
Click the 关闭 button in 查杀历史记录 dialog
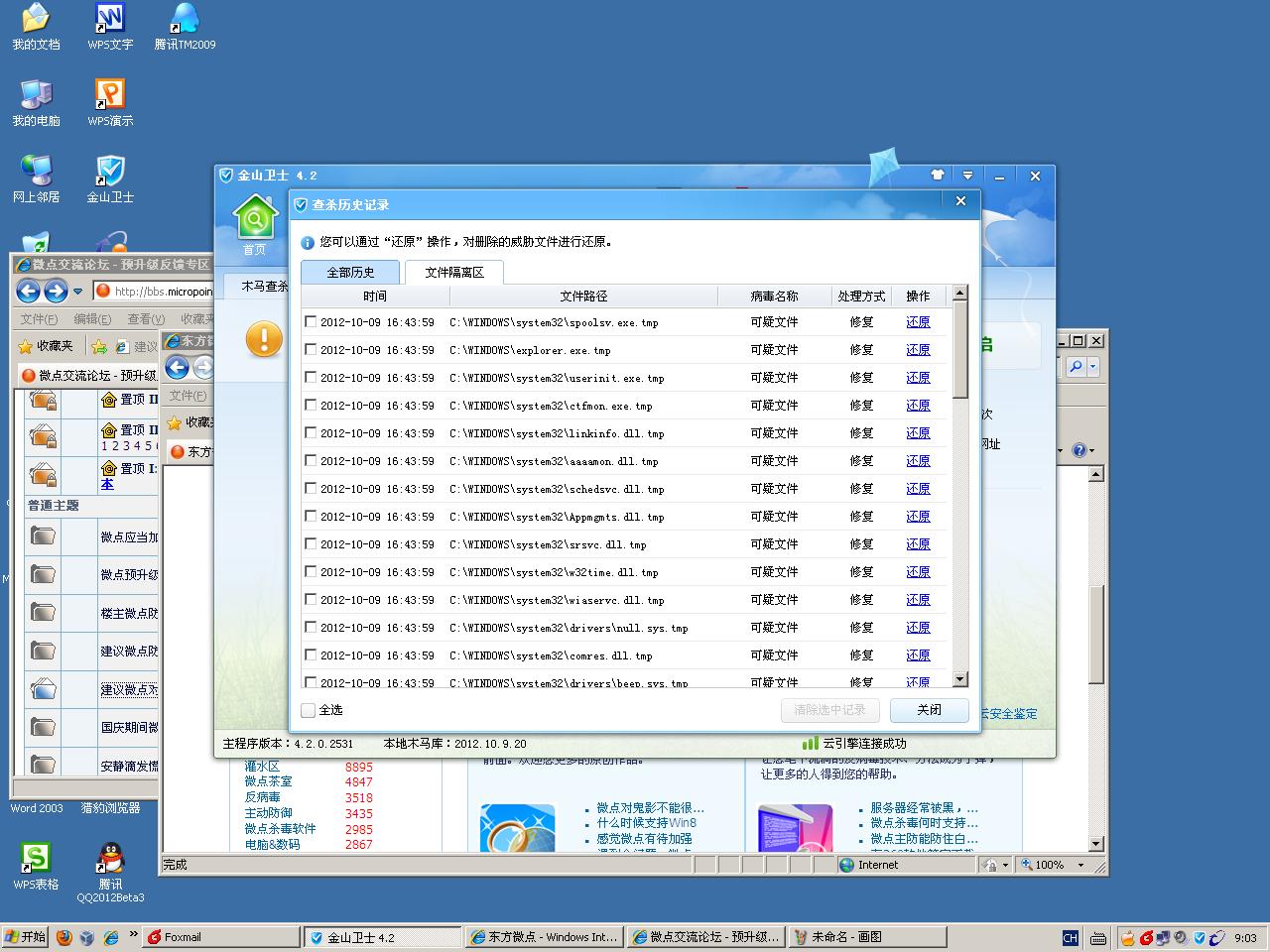coord(930,710)
